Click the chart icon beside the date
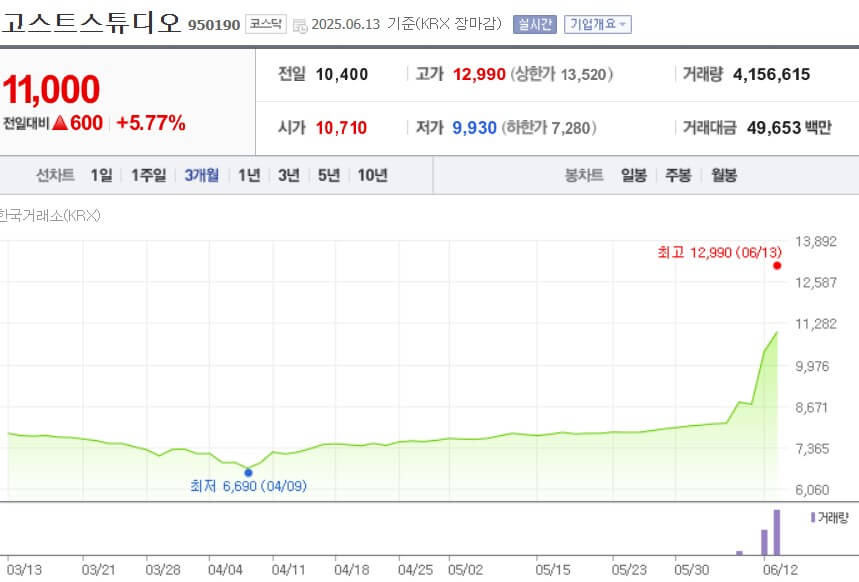 tap(299, 22)
